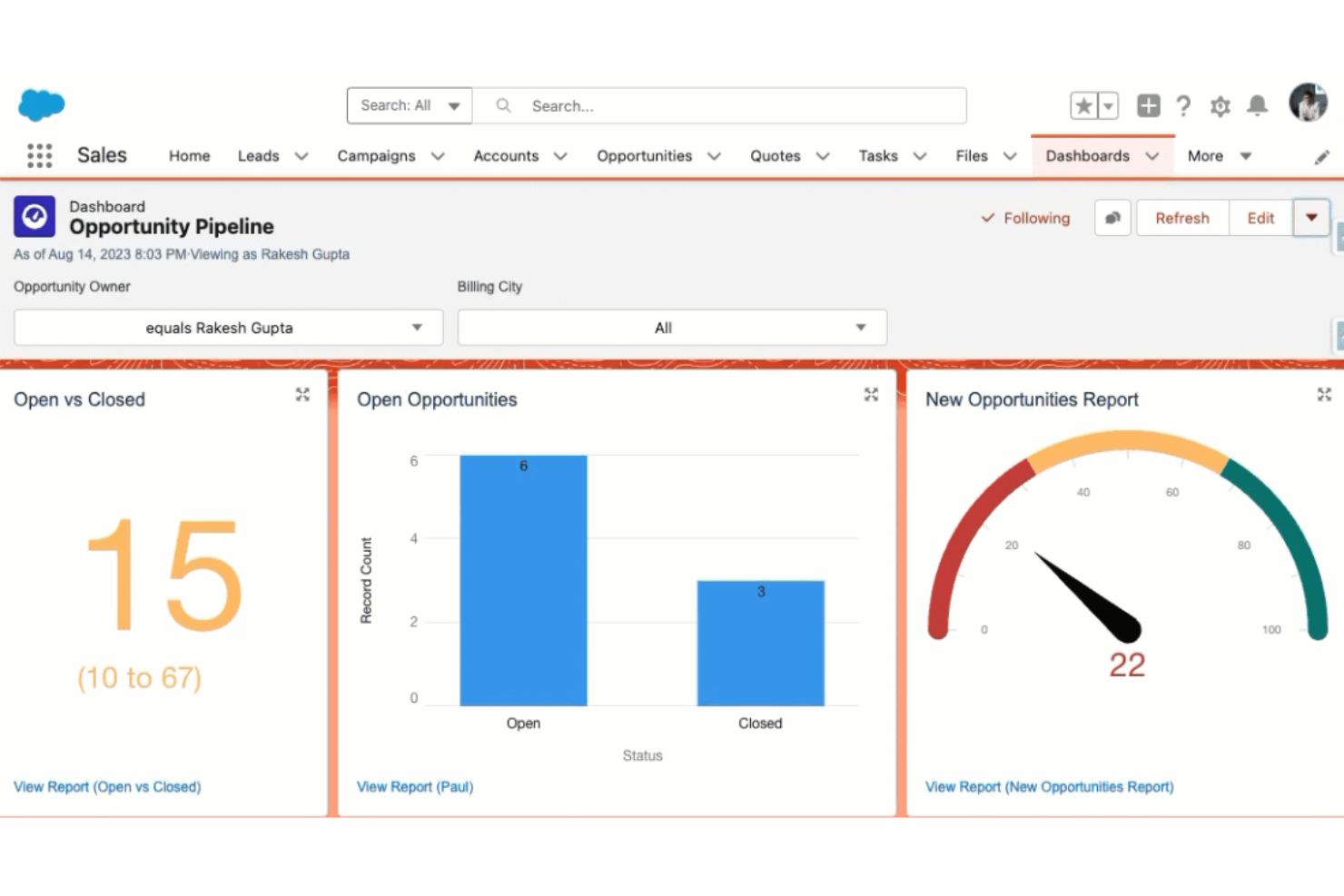Open the Billing City filter dropdown
Image resolution: width=1344 pixels, height=896 pixels.
coord(672,328)
